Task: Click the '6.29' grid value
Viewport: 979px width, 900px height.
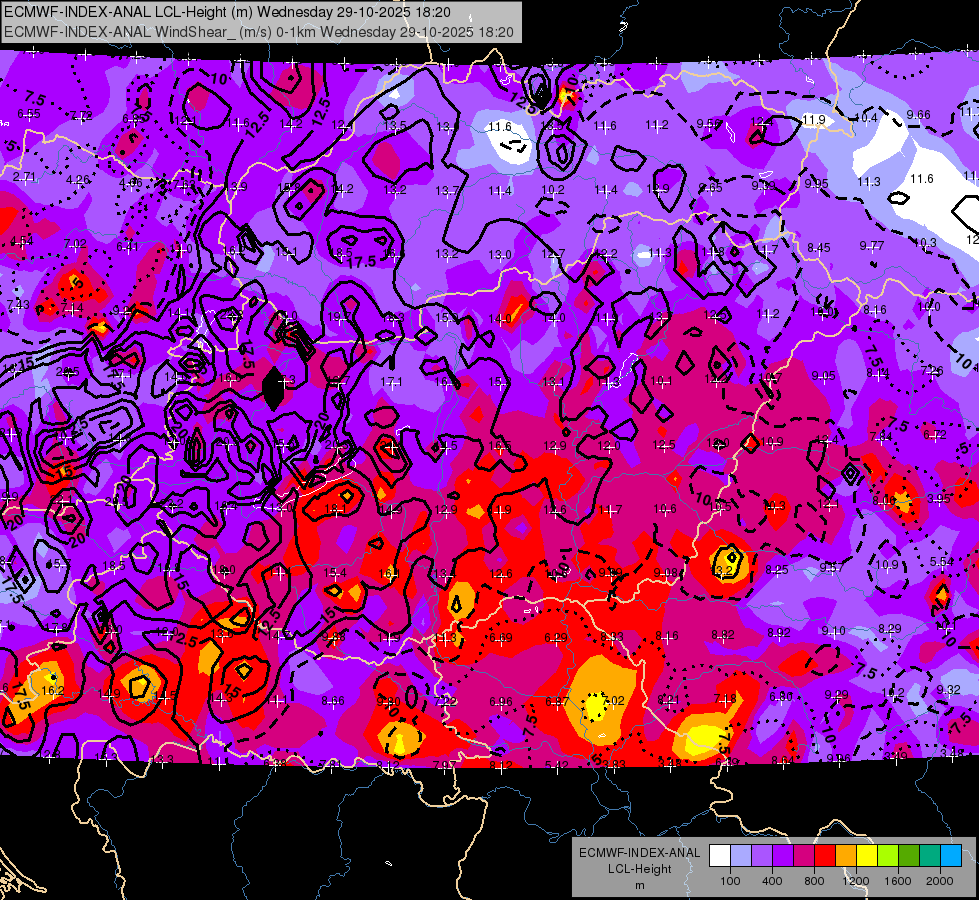Action: point(556,638)
